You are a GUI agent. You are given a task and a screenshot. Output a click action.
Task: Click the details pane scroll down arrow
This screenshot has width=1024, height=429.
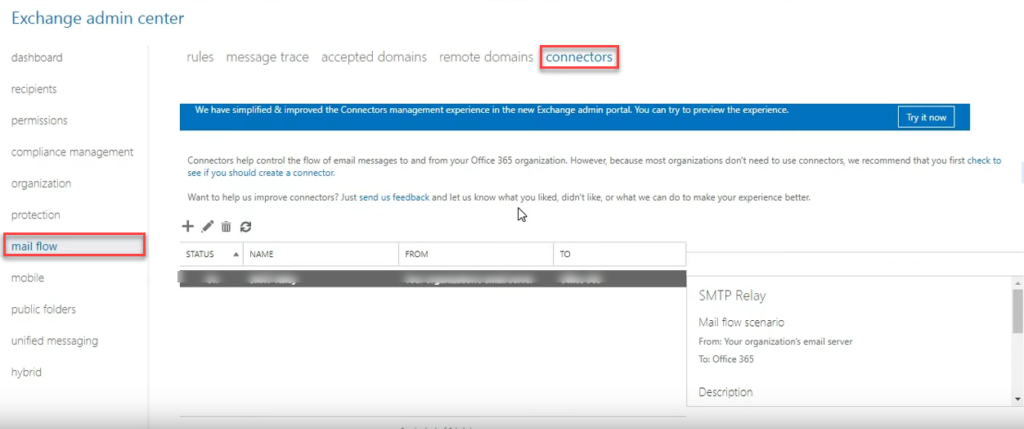(x=1018, y=398)
